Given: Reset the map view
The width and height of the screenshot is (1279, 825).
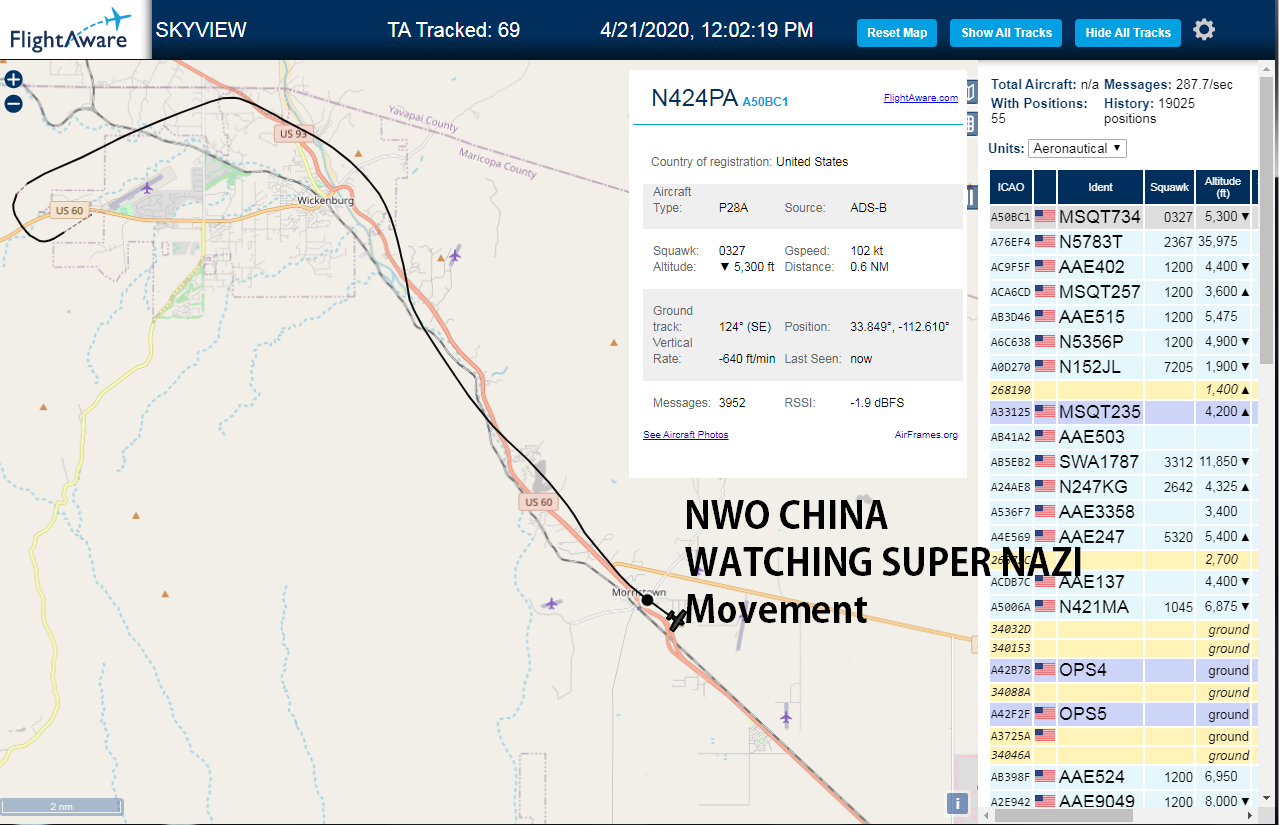Looking at the screenshot, I should pyautogui.click(x=897, y=33).
